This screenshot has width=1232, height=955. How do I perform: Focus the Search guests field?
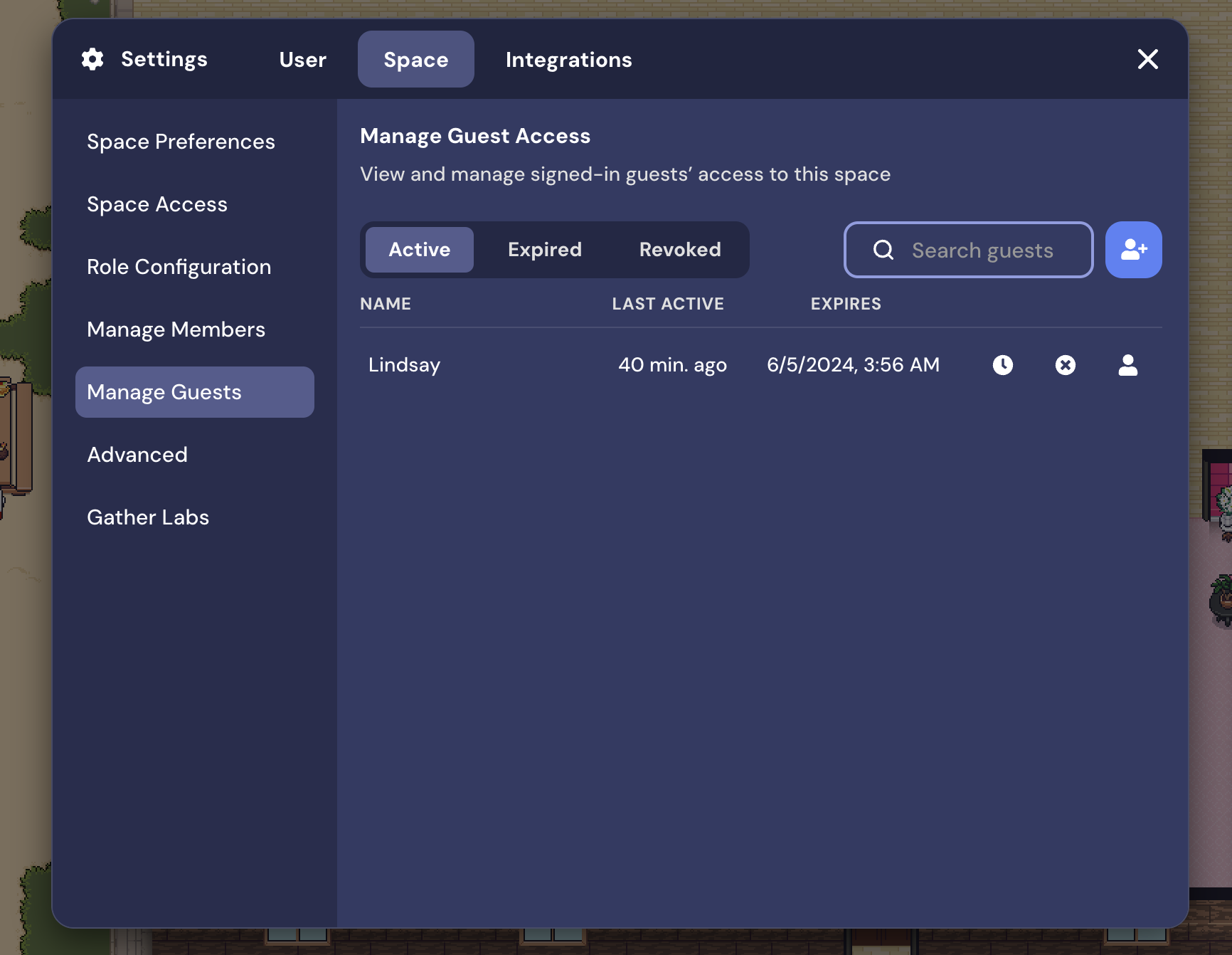point(969,250)
